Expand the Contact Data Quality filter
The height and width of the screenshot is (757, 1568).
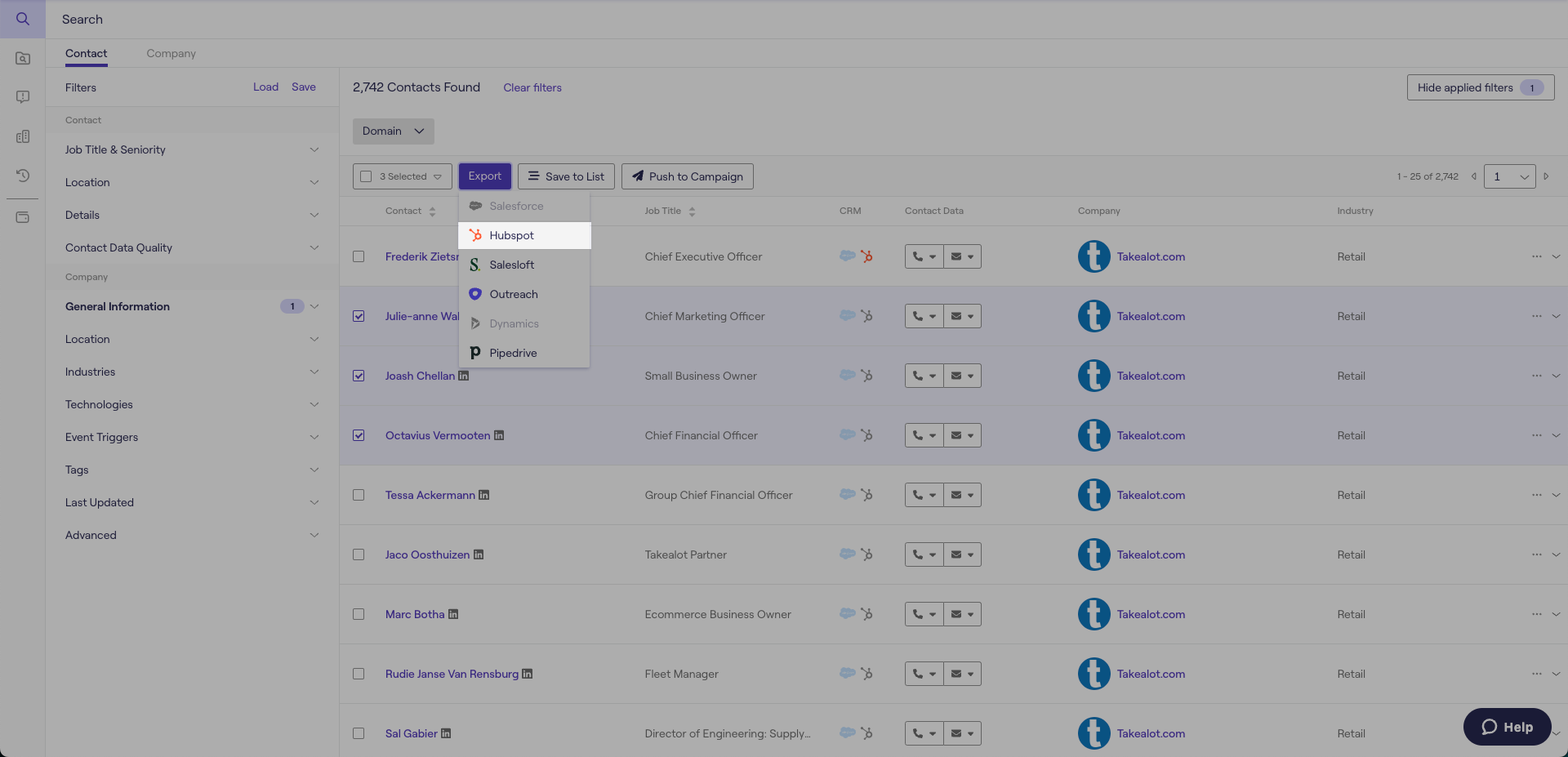click(x=192, y=247)
